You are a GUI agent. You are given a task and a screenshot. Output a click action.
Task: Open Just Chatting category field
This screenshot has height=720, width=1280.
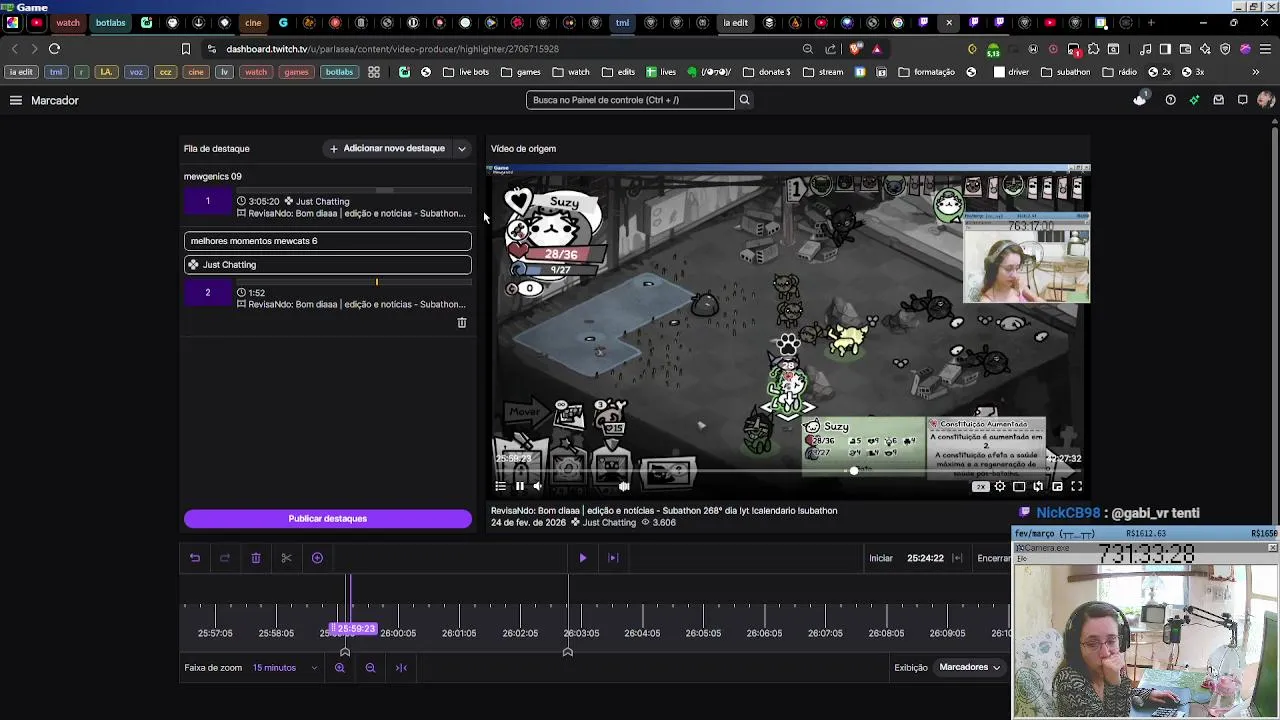[328, 265]
